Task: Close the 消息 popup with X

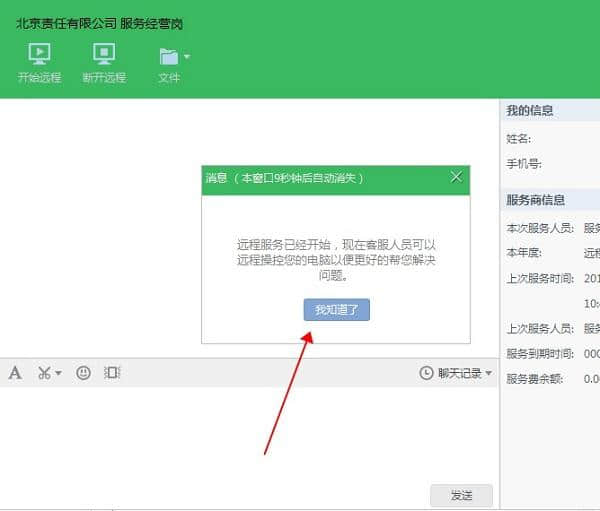Action: point(456,177)
